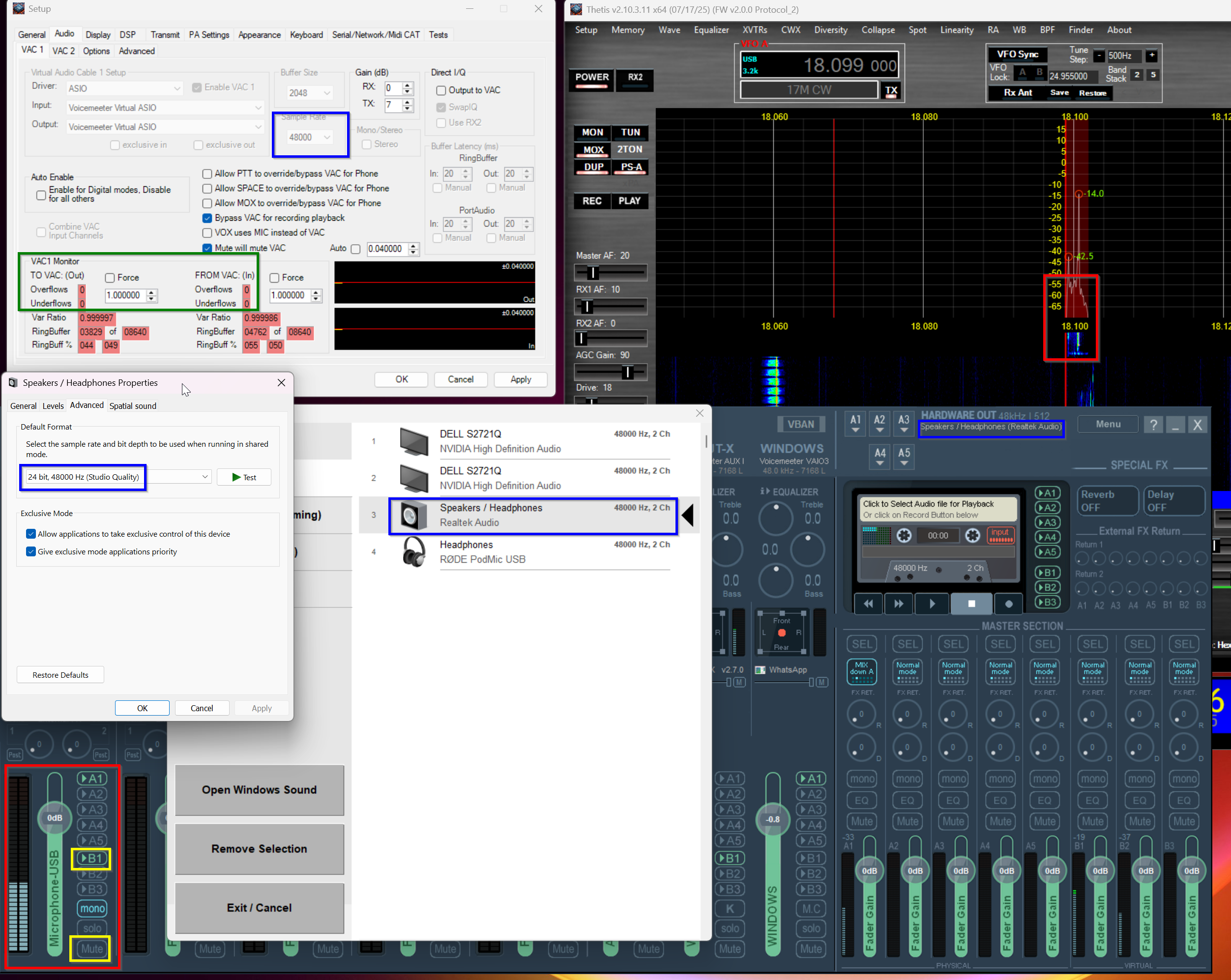Screen dimensions: 1231x980
Task: Toggle MOX transmit button in Thetis
Action: tap(592, 149)
